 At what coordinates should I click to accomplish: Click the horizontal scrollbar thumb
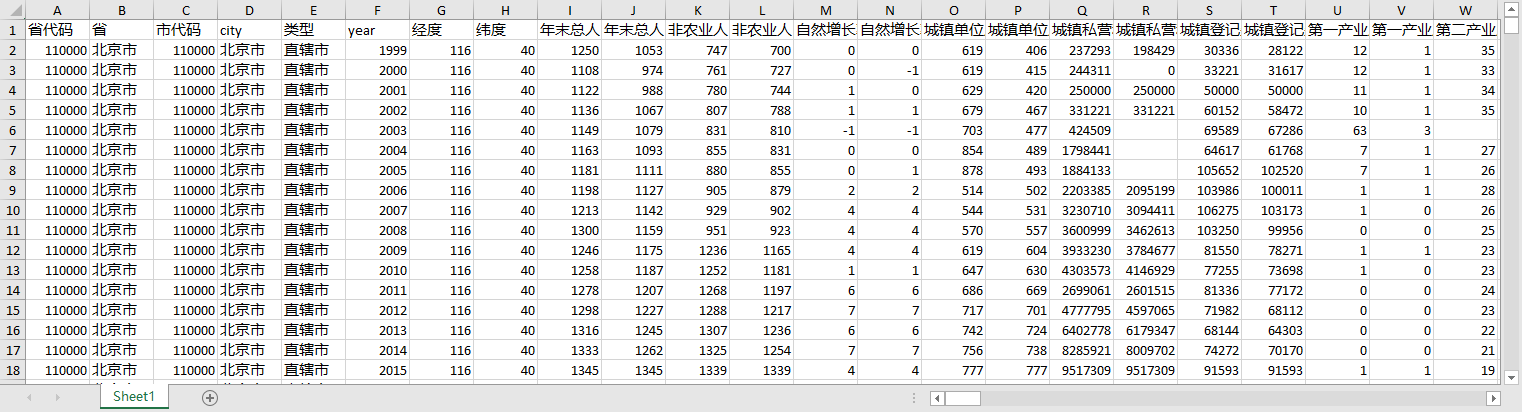[962, 398]
